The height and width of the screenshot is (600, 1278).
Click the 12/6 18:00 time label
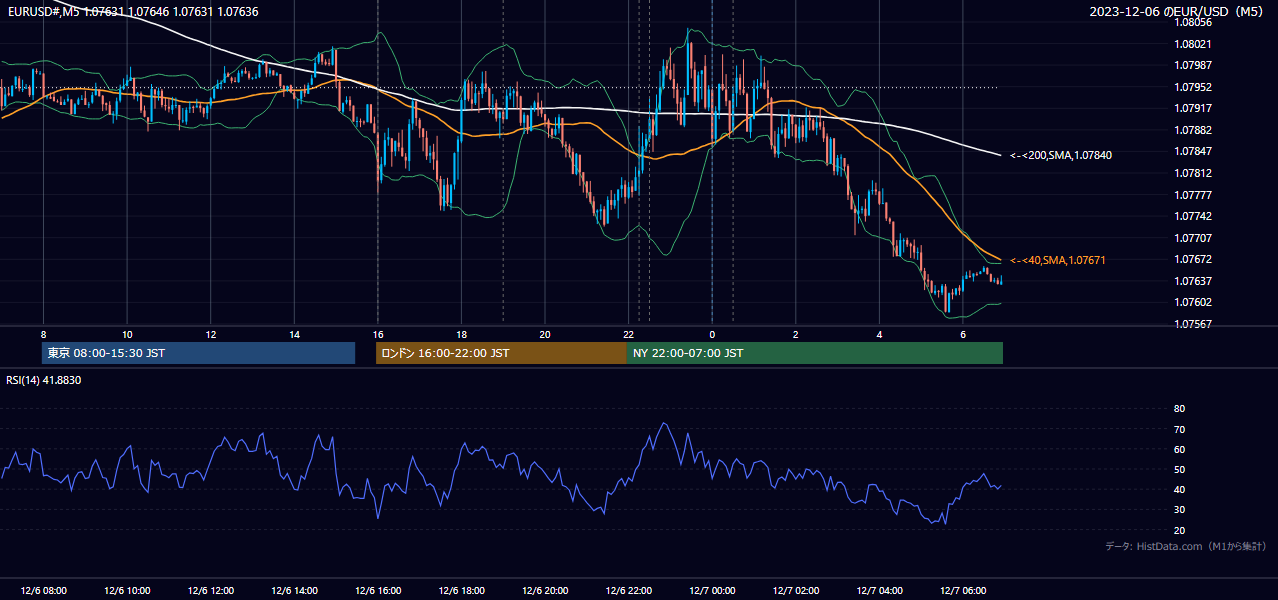(x=461, y=591)
